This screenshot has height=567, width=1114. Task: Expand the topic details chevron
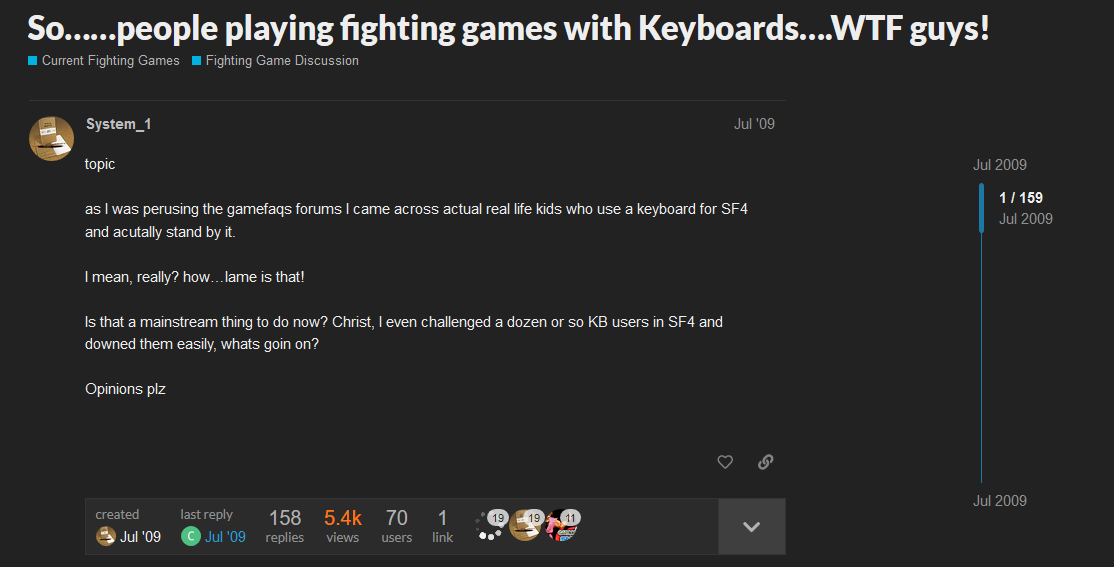tap(751, 527)
